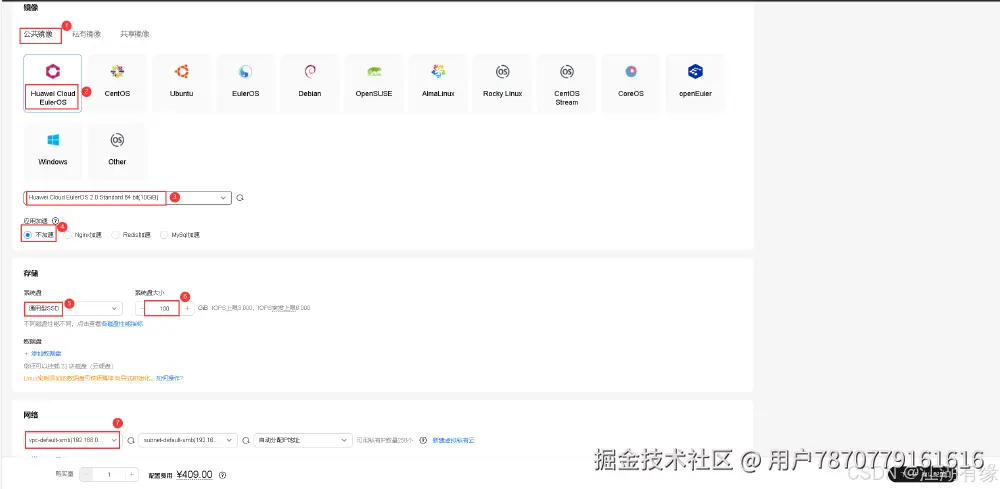Open the vpc-default-smb VPC dropdown
The image size is (1000, 489).
[x=71, y=440]
